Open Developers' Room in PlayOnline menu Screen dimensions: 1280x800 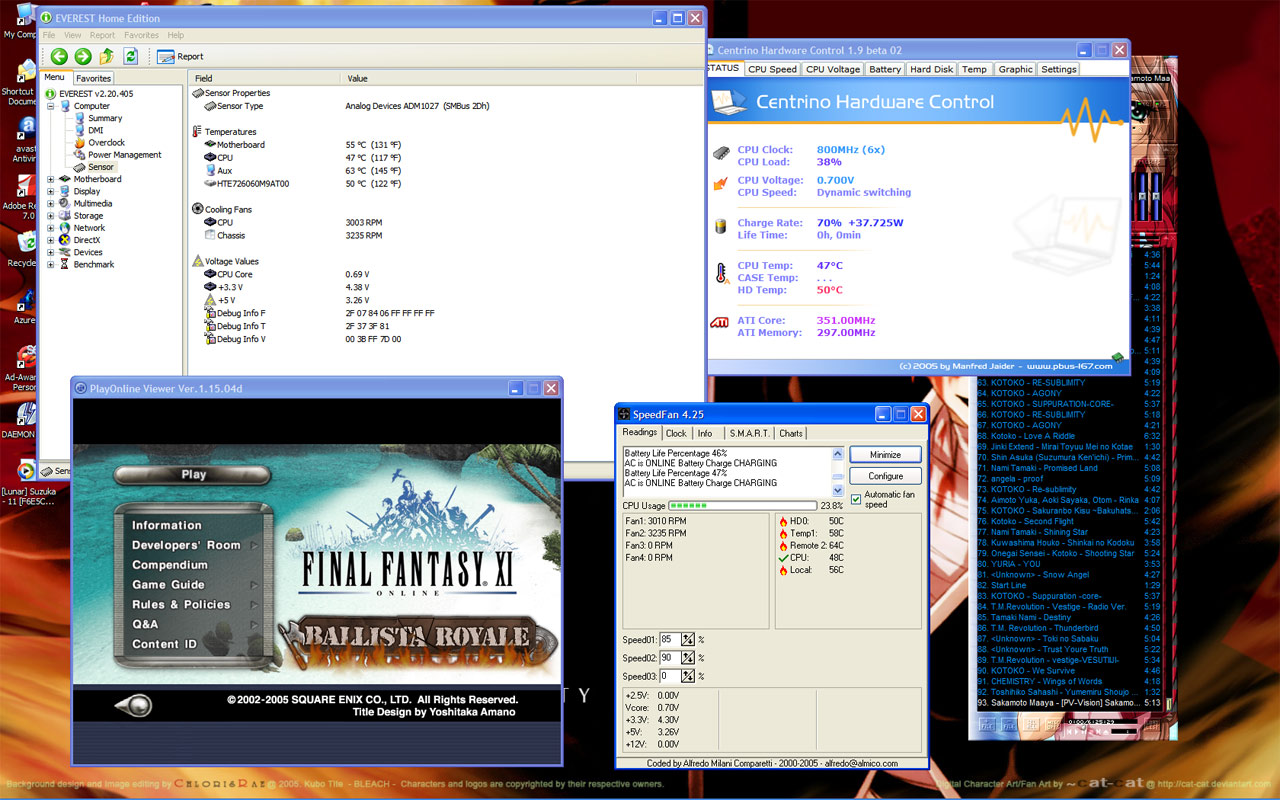[x=186, y=545]
